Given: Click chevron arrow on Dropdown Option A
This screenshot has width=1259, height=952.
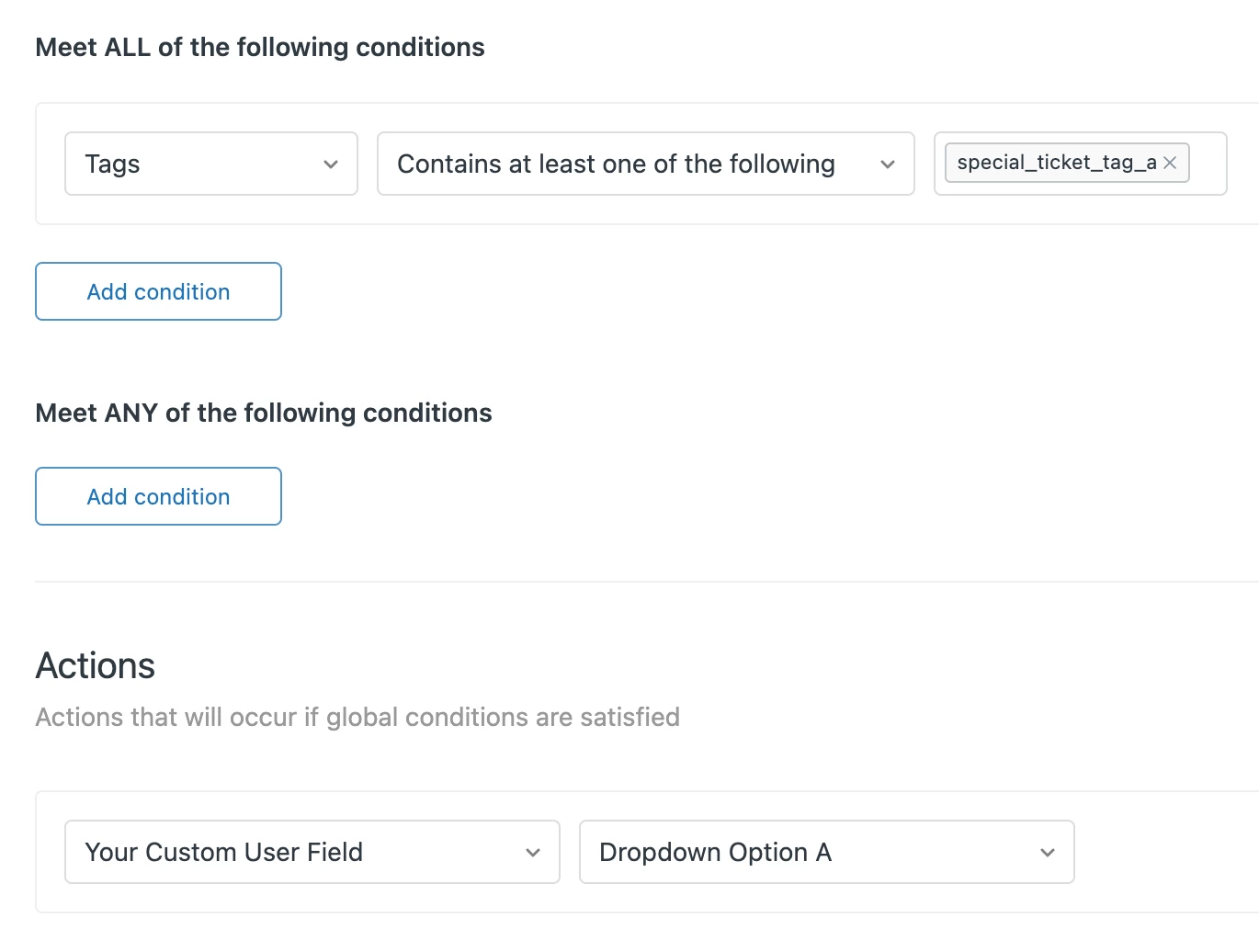Looking at the screenshot, I should coord(1048,853).
